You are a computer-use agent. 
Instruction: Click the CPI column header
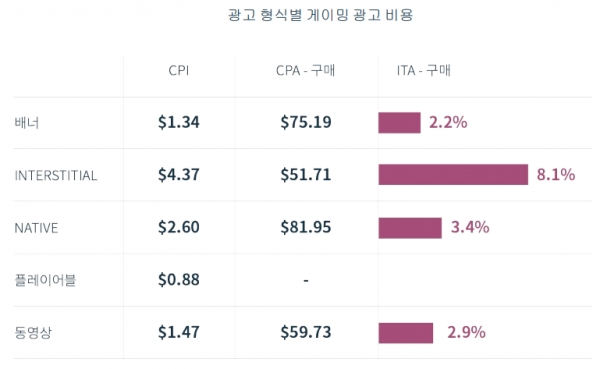(179, 71)
